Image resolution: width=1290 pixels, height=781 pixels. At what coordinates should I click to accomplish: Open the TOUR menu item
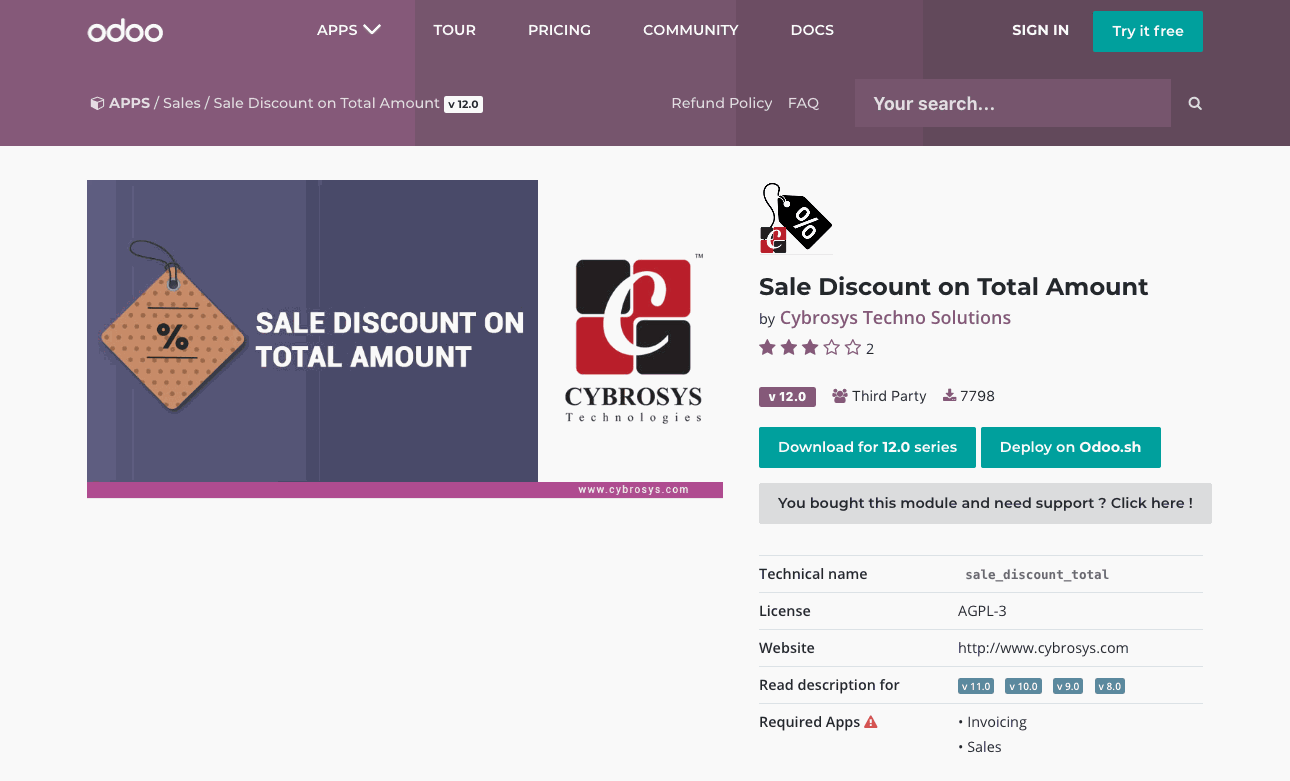(454, 30)
